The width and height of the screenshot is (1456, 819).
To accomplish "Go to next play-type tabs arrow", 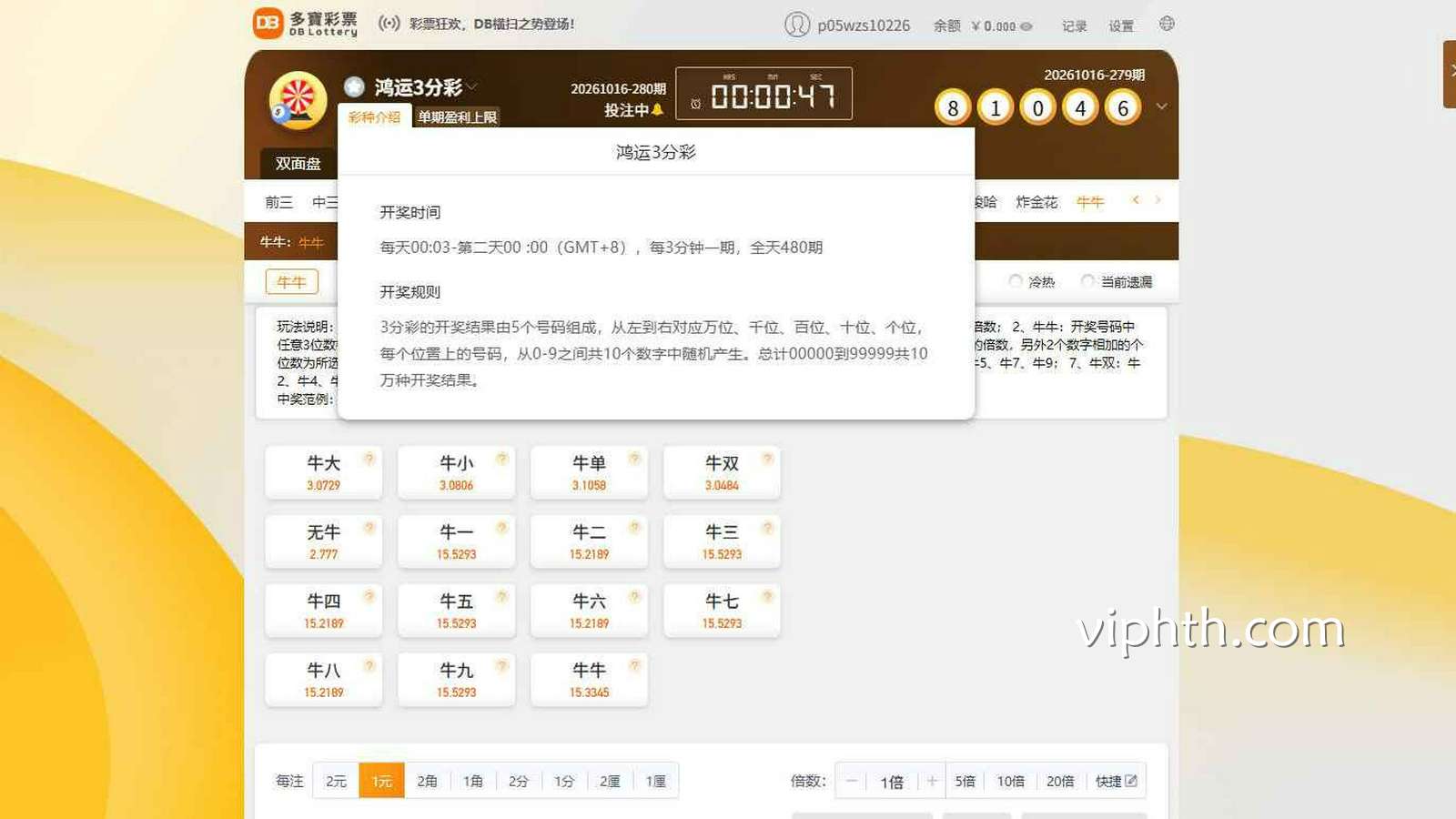I will [1158, 200].
